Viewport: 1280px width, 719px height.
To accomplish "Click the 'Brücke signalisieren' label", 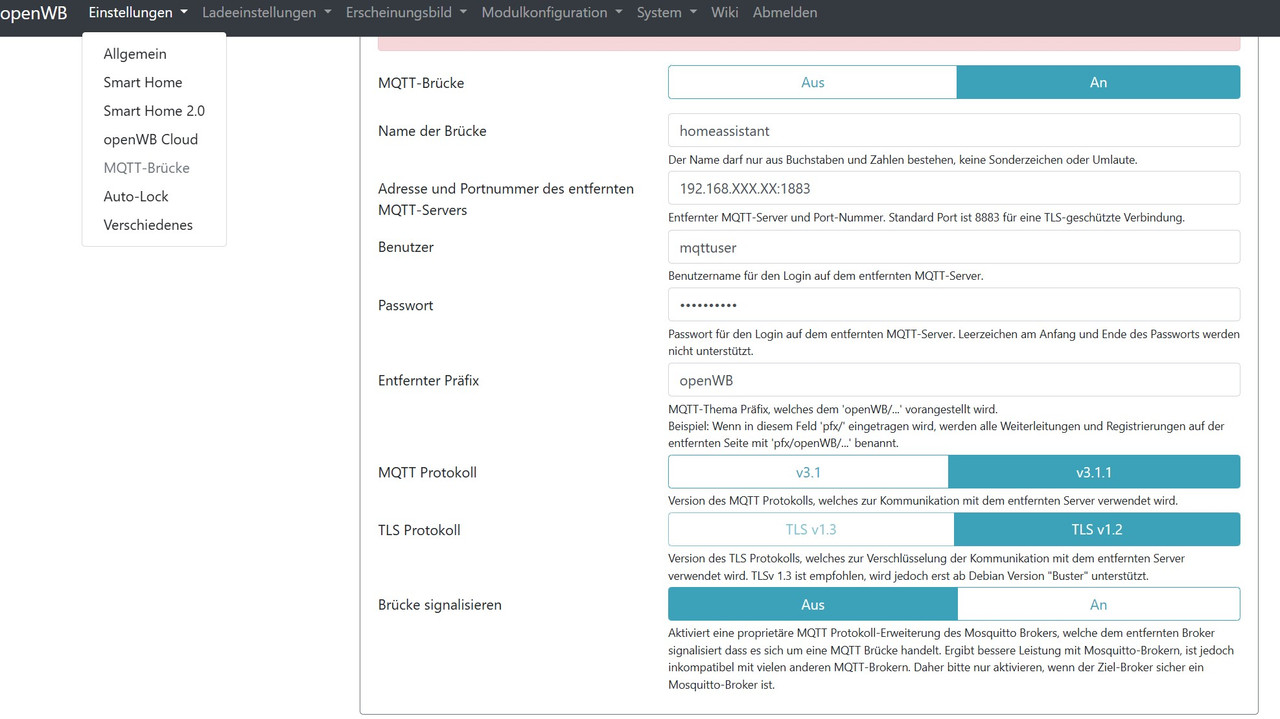I will 440,605.
